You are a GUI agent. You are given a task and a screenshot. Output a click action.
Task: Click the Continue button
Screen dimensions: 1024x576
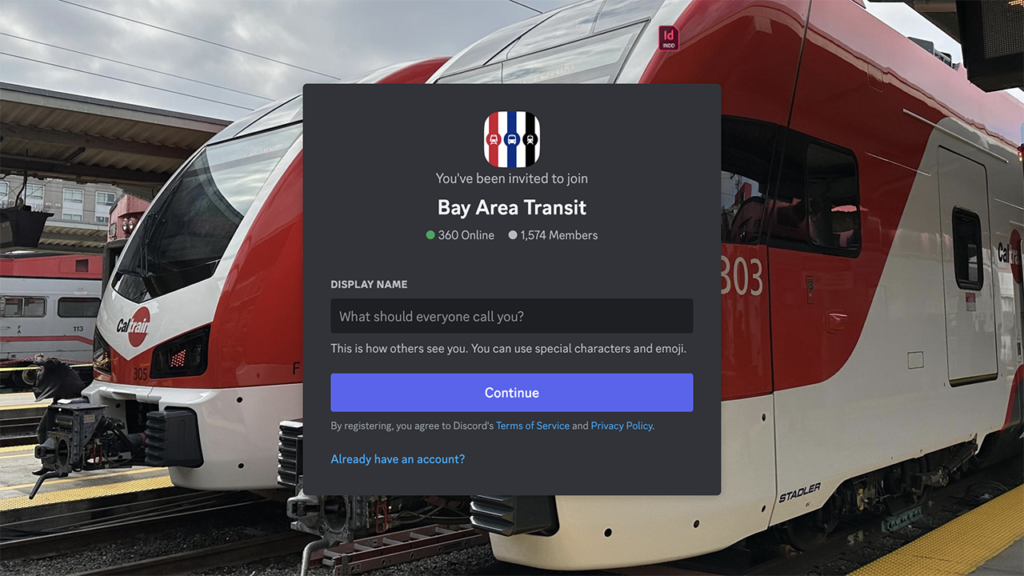(511, 392)
